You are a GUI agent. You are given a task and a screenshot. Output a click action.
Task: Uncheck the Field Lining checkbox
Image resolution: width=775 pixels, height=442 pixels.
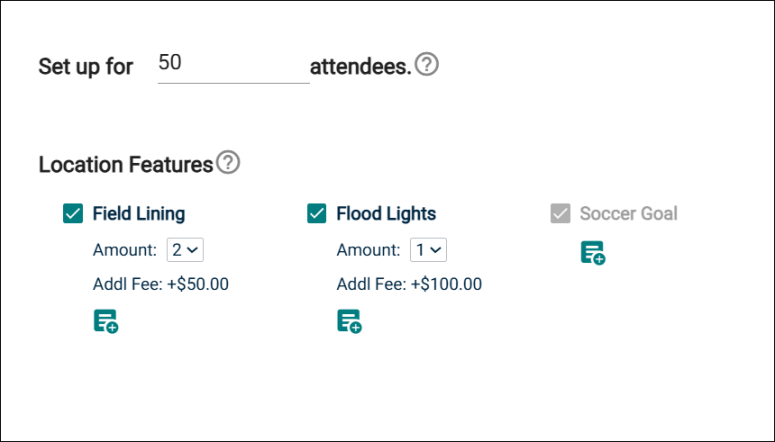(73, 214)
